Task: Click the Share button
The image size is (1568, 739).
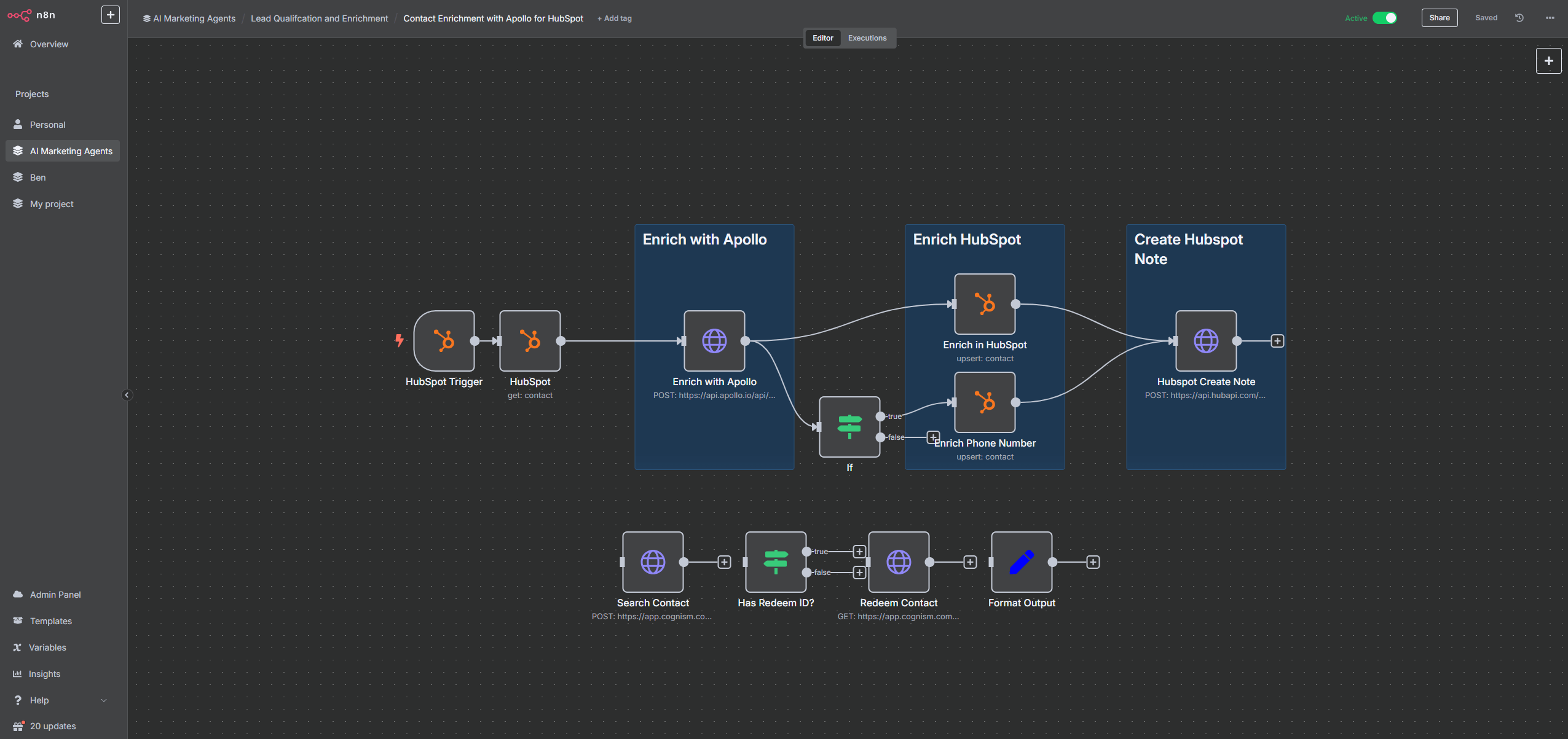Action: click(1439, 18)
